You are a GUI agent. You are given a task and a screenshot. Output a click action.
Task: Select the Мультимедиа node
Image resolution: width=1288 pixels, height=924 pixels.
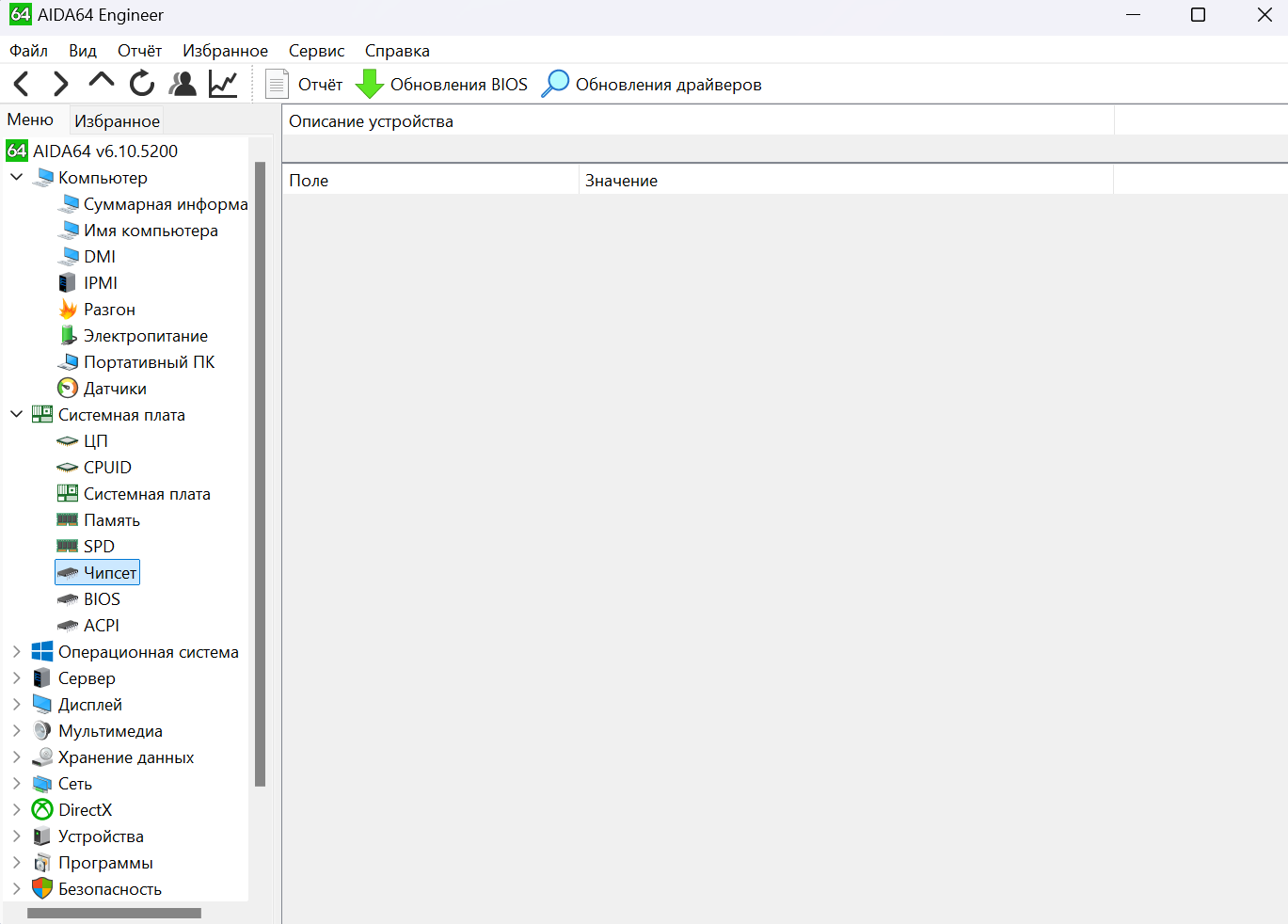pos(98,731)
